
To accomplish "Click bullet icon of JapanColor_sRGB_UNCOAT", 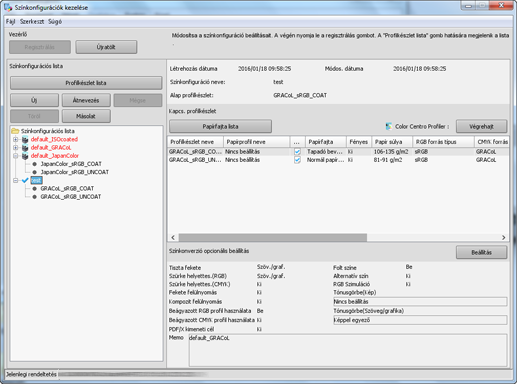I will point(34,172).
